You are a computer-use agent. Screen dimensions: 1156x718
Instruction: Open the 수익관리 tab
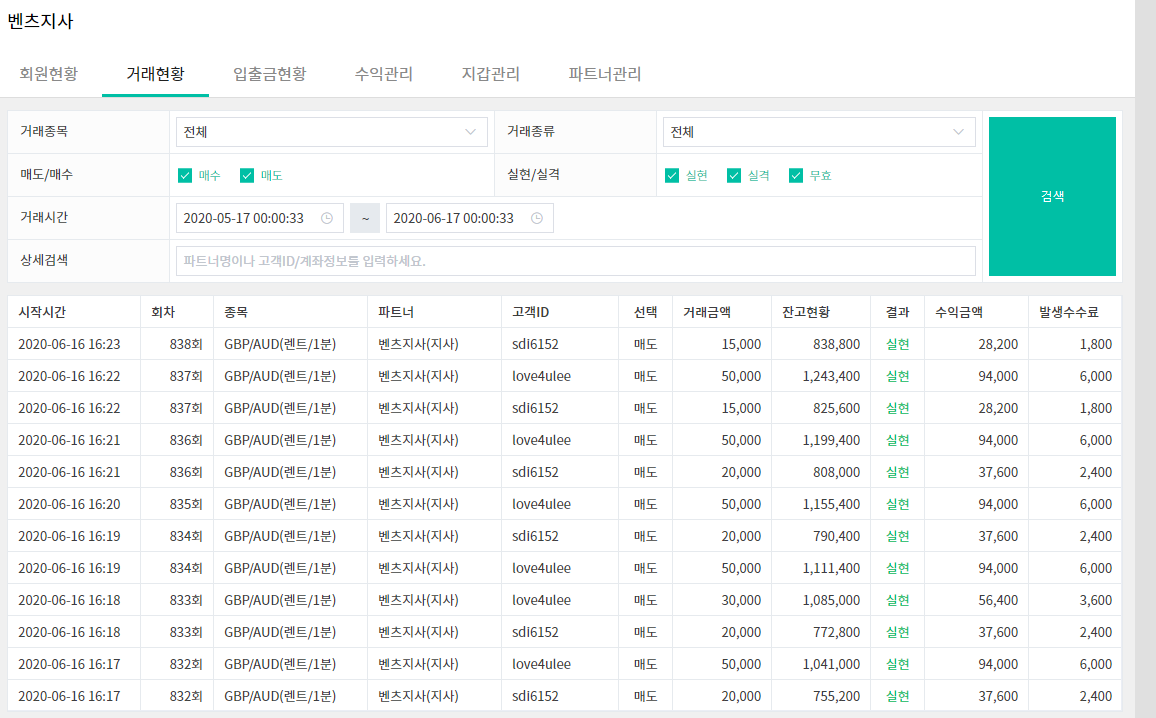pyautogui.click(x=383, y=74)
